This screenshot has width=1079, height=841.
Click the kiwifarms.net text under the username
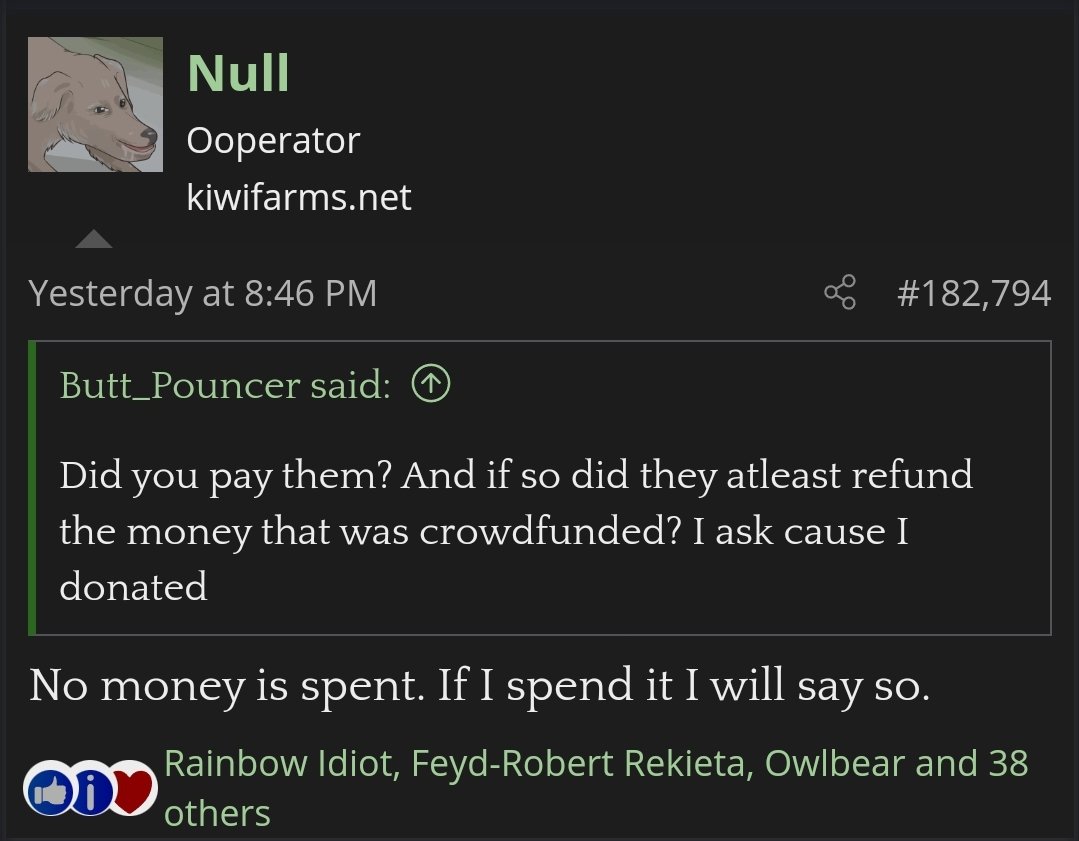(299, 198)
